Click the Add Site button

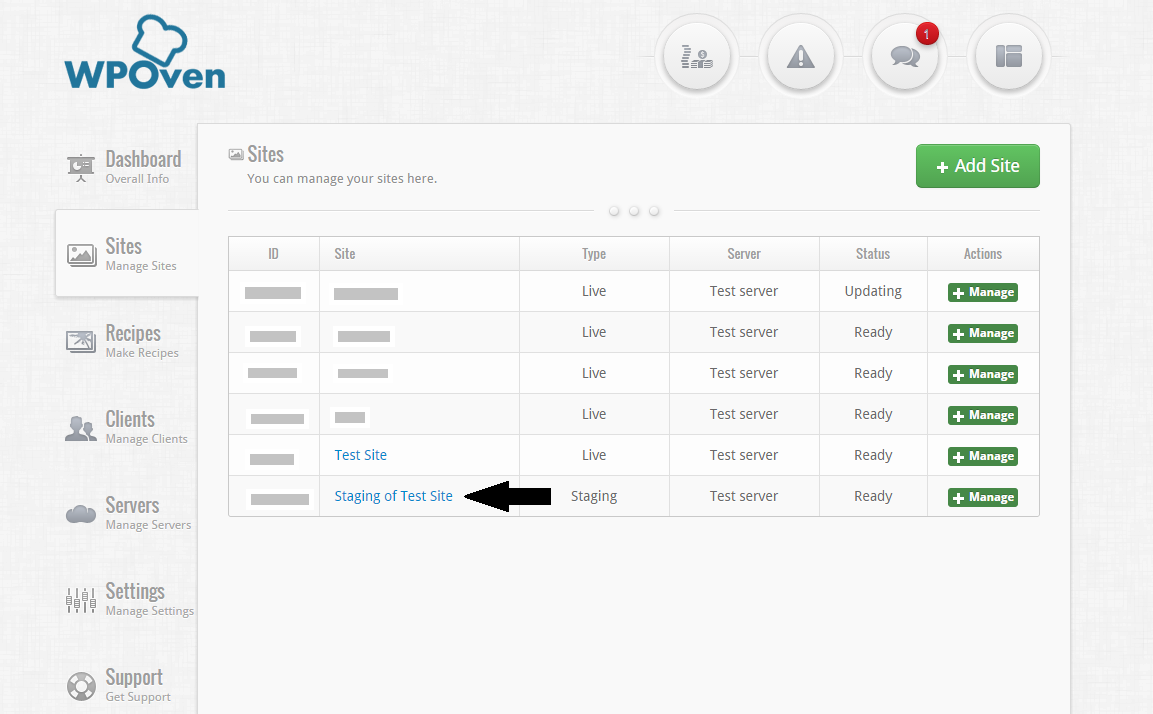pyautogui.click(x=977, y=166)
